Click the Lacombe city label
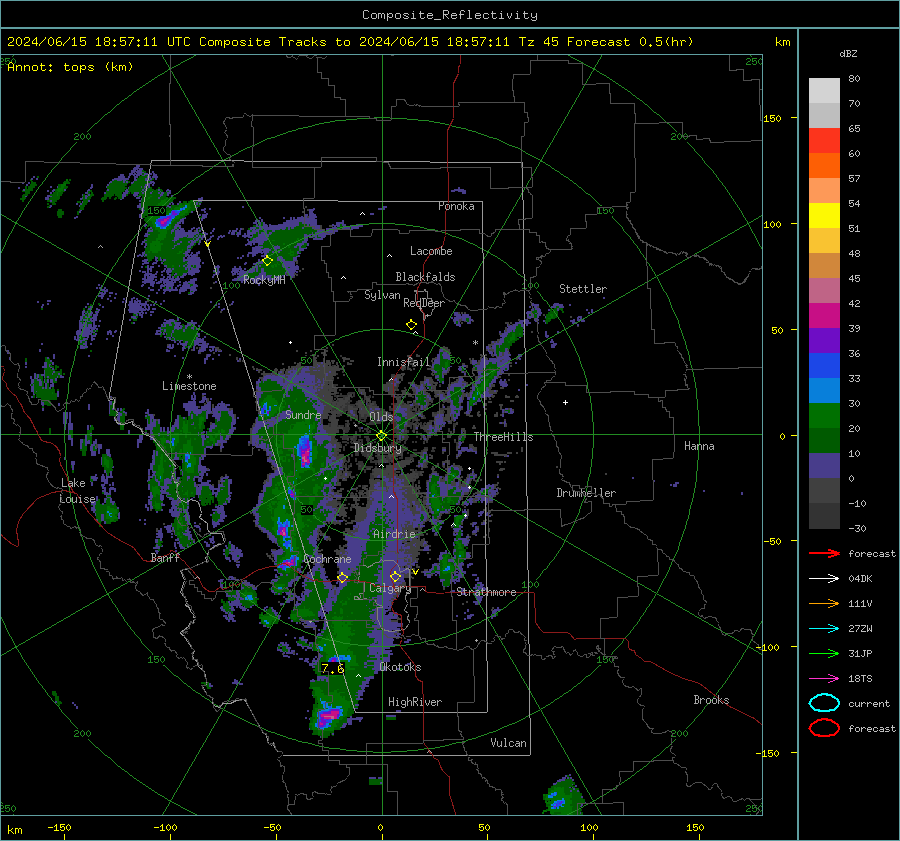The width and height of the screenshot is (900, 841). coord(431,251)
